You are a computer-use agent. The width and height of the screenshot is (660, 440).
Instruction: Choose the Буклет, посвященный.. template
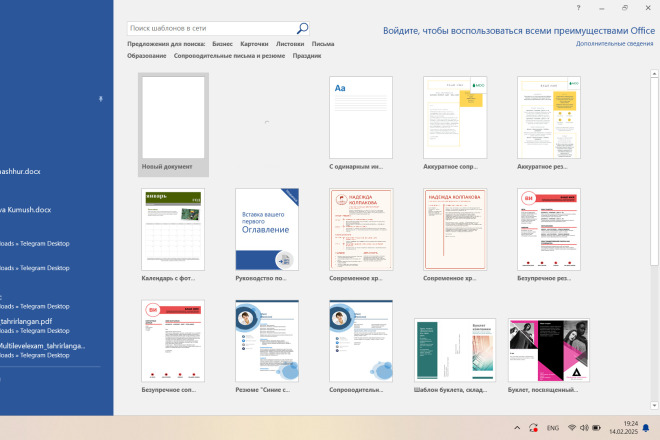tap(548, 356)
